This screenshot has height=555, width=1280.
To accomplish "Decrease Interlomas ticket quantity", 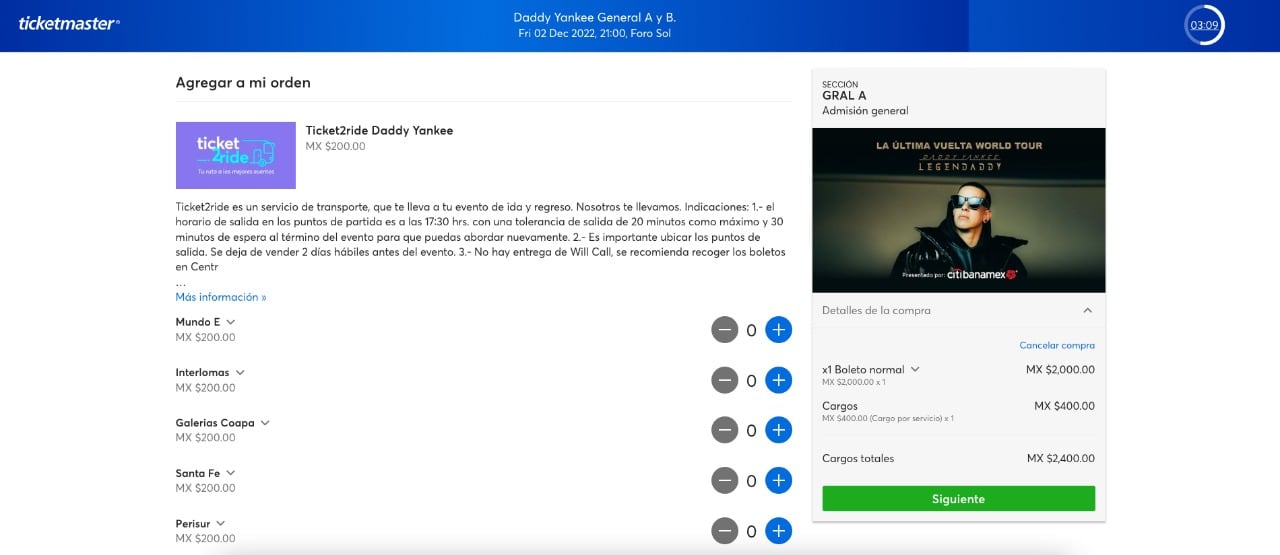I will tap(724, 380).
